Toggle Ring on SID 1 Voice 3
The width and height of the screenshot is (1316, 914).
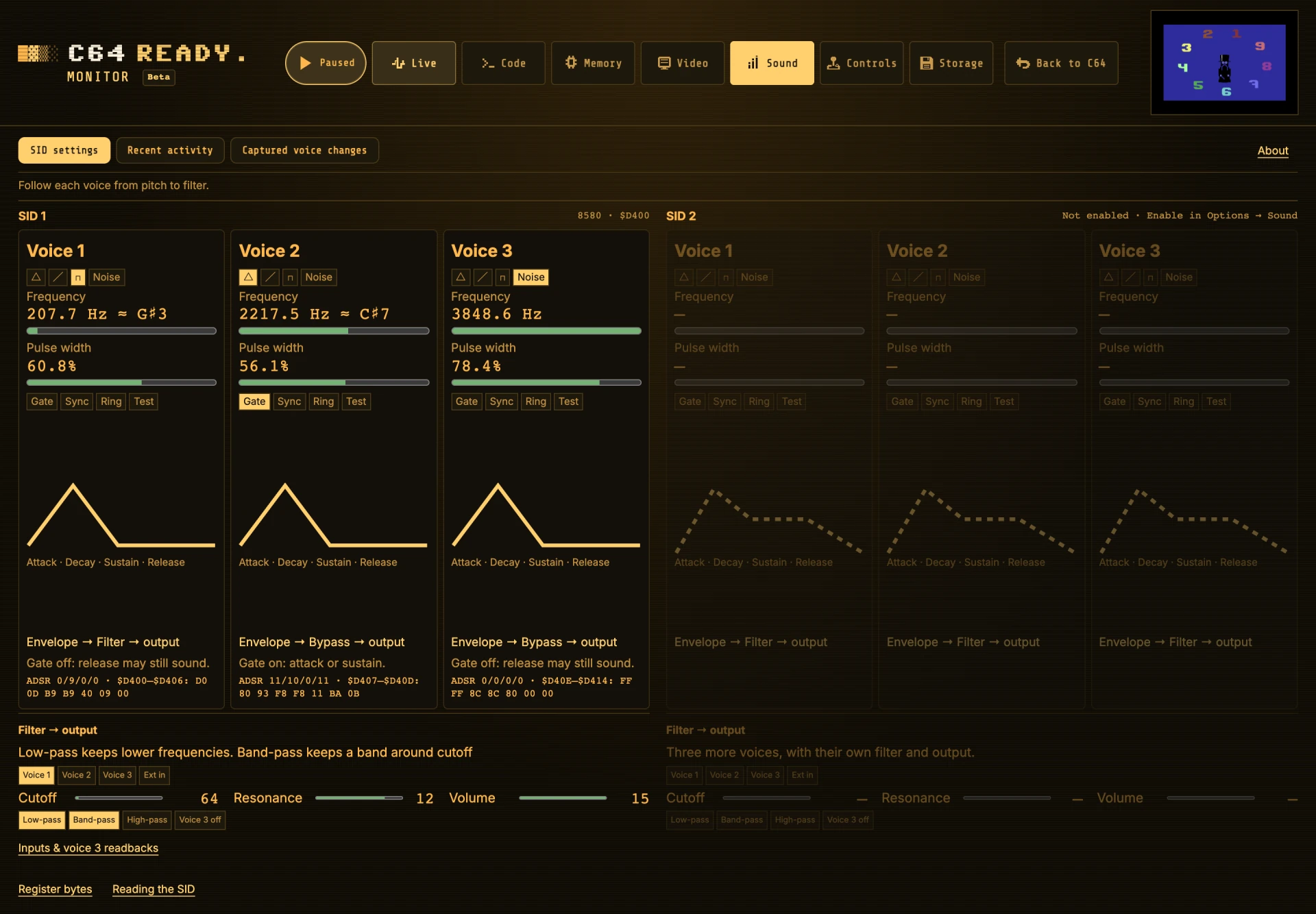(x=536, y=402)
